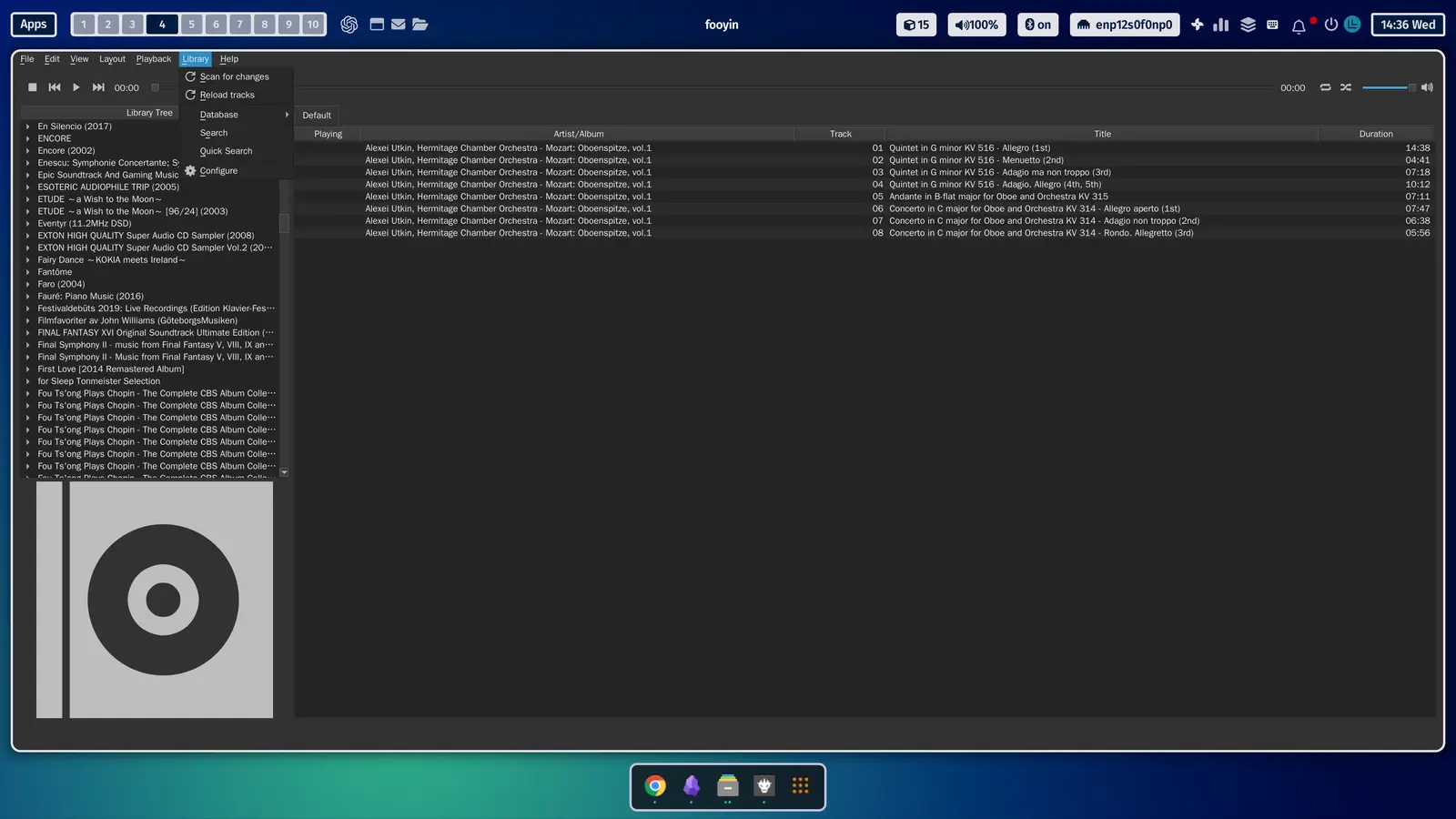Launch Chrome from the dock
The image size is (1456, 819).
tap(655, 785)
